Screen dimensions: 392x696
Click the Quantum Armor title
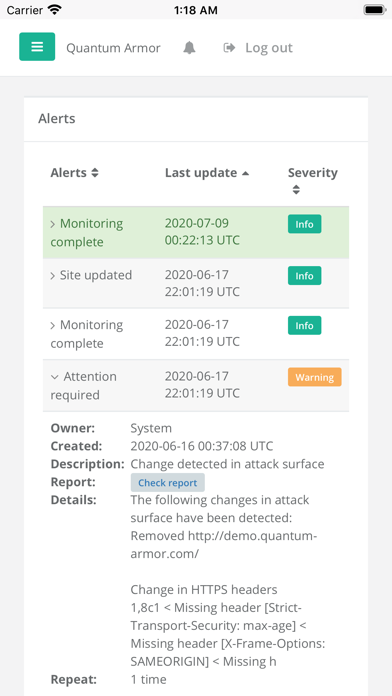tap(113, 47)
